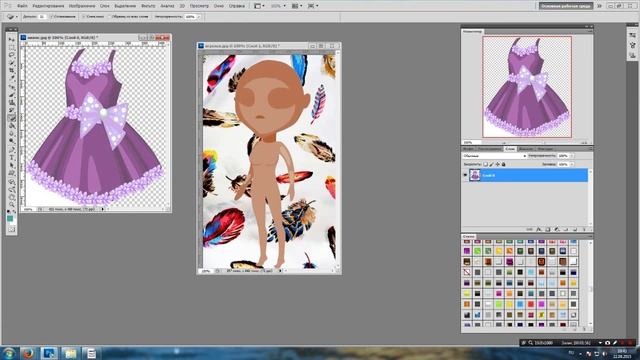Open the Редактирование menu
Screen dimensions: 640x360
click(x=48, y=6)
